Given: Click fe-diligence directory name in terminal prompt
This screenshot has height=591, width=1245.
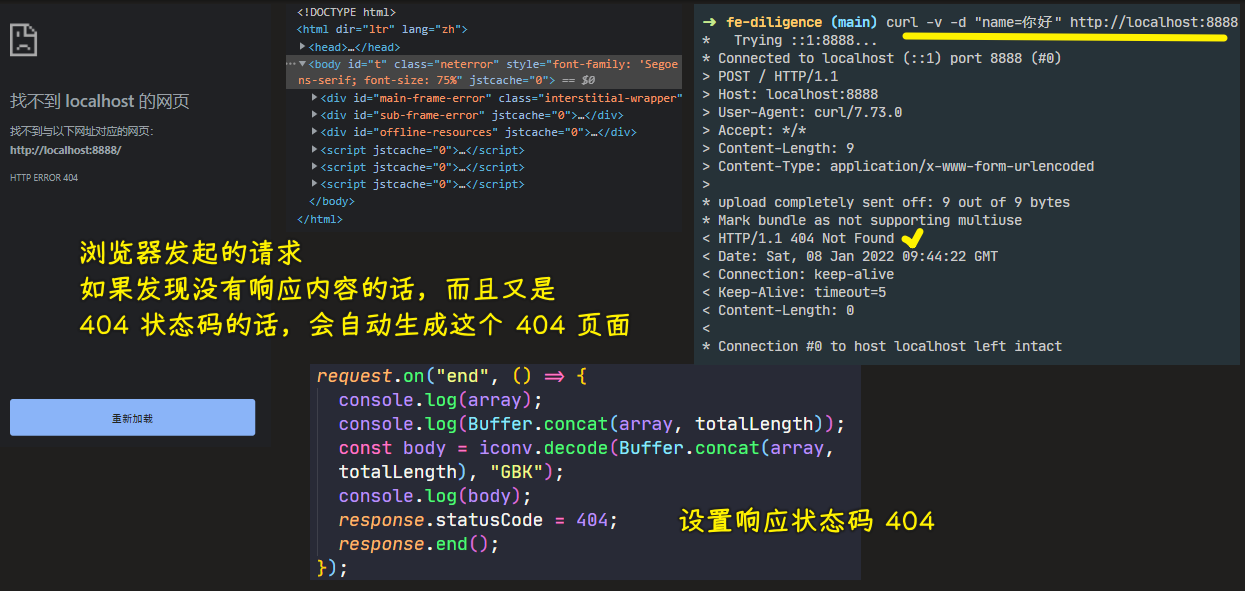Looking at the screenshot, I should [x=774, y=22].
